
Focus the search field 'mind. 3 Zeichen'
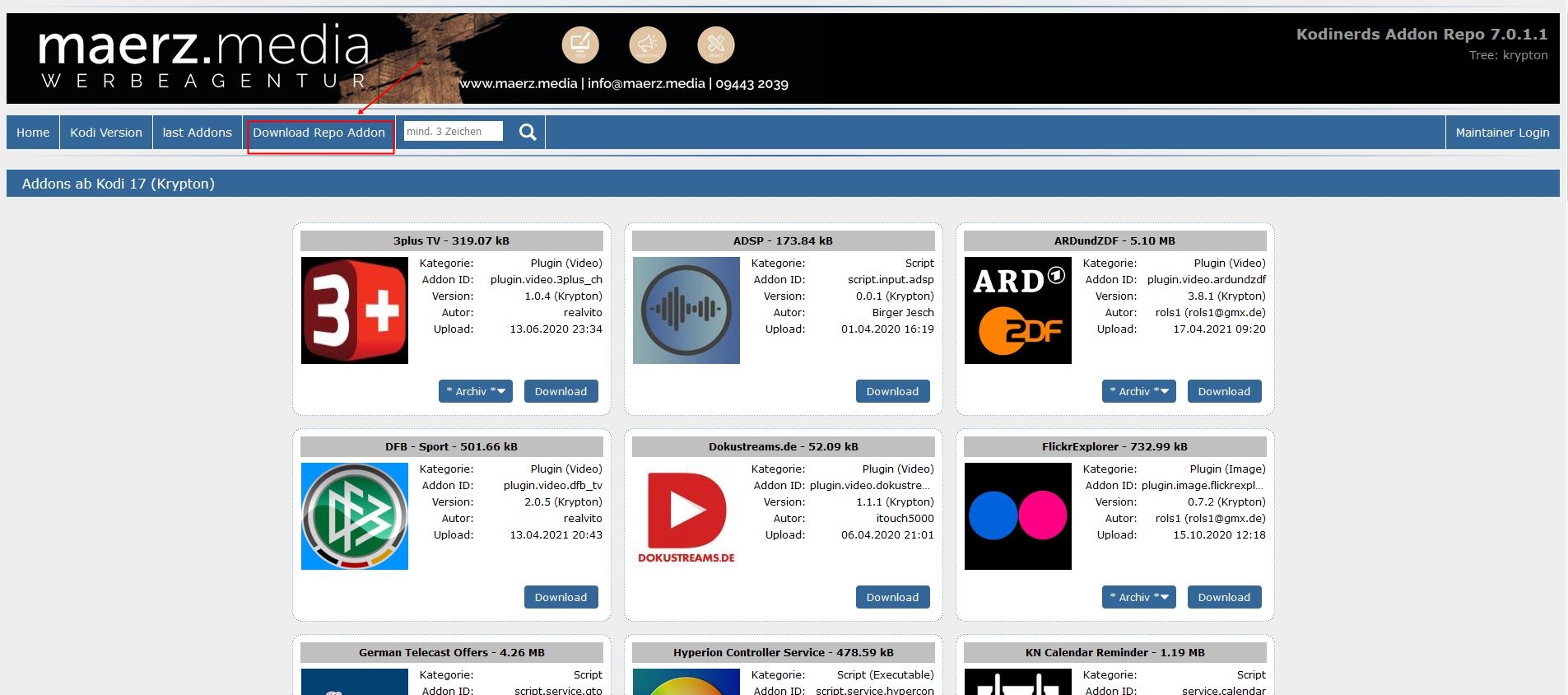[454, 131]
